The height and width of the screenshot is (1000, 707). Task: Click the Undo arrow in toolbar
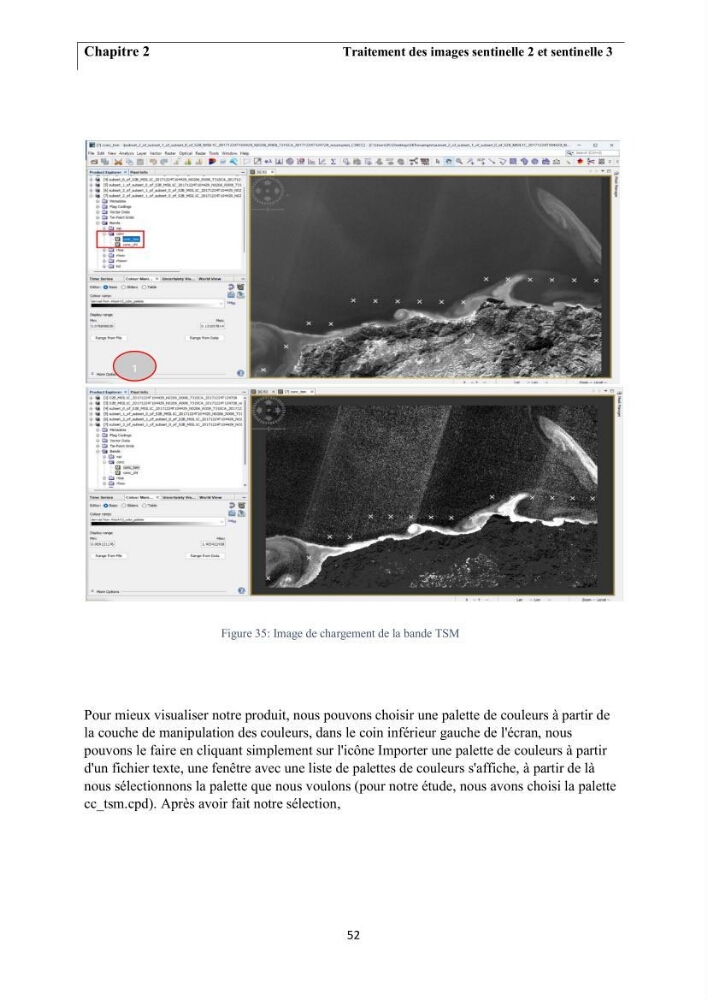tap(153, 162)
